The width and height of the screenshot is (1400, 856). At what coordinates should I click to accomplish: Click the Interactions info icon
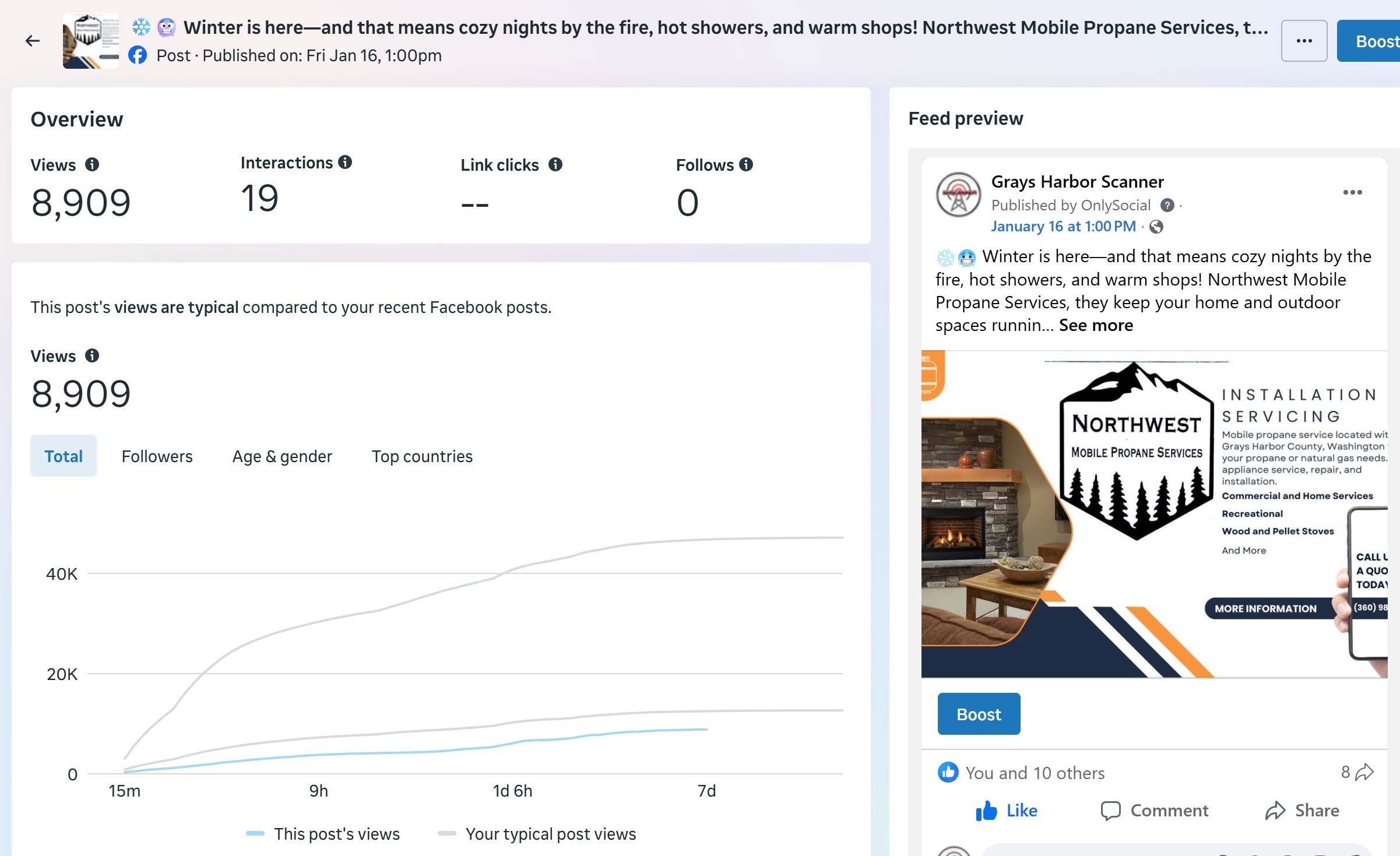[x=345, y=163]
